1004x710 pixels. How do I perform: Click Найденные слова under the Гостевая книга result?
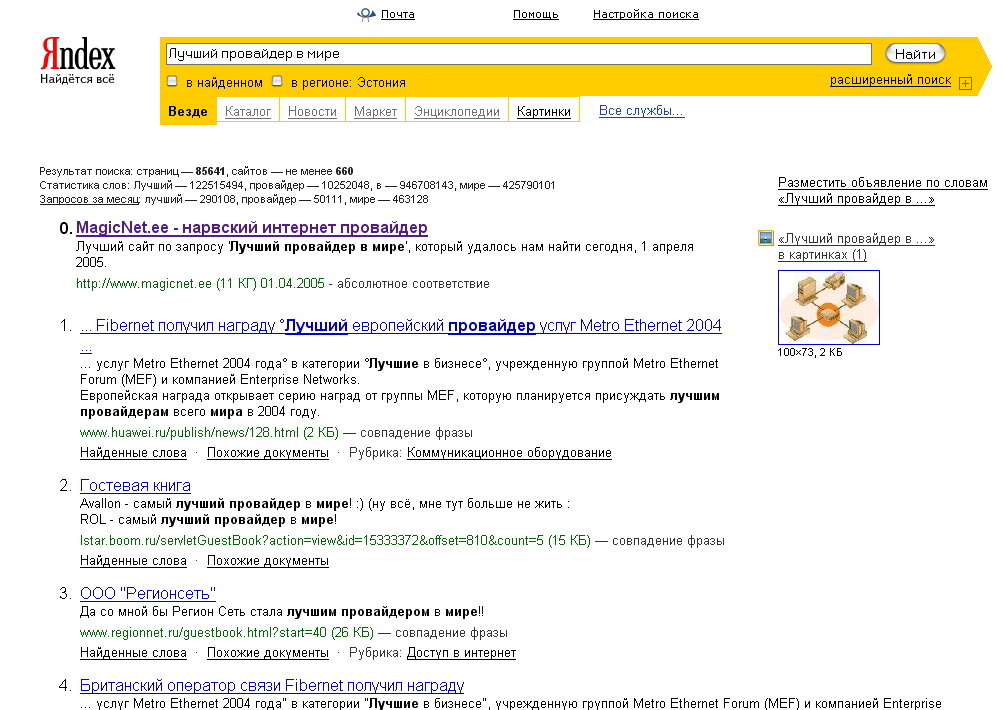133,561
